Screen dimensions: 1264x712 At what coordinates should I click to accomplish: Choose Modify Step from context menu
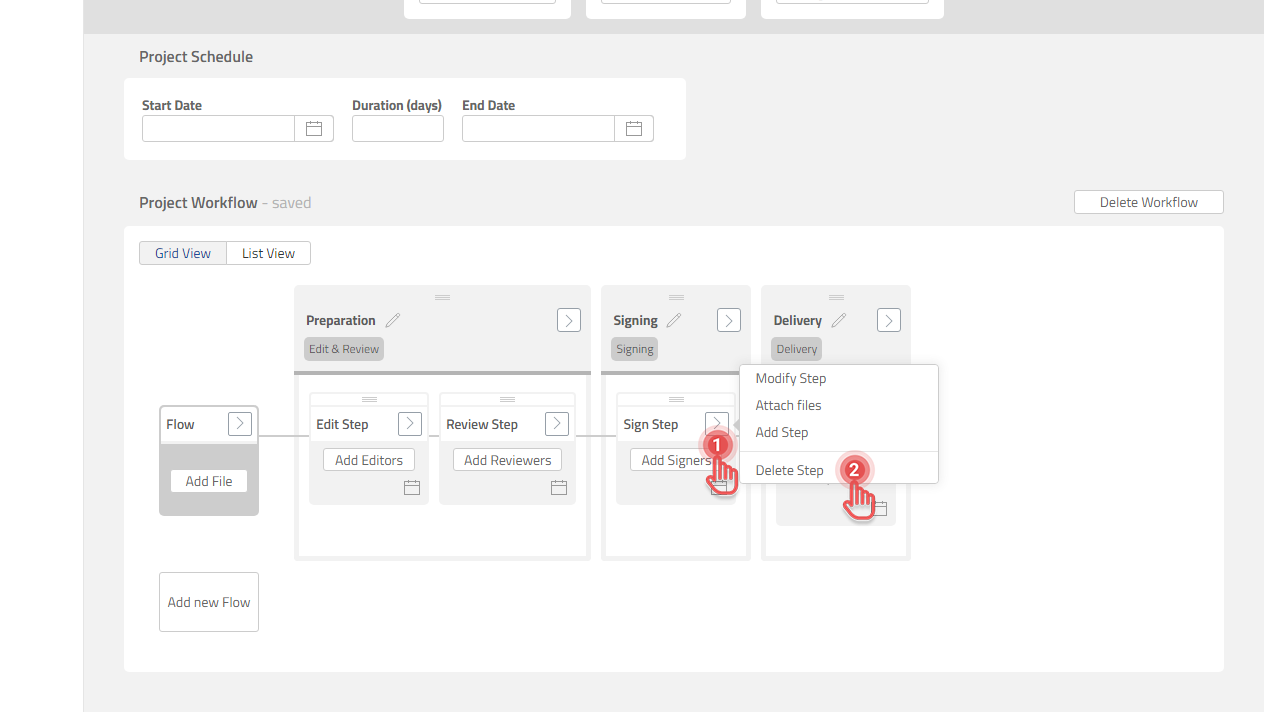point(791,379)
